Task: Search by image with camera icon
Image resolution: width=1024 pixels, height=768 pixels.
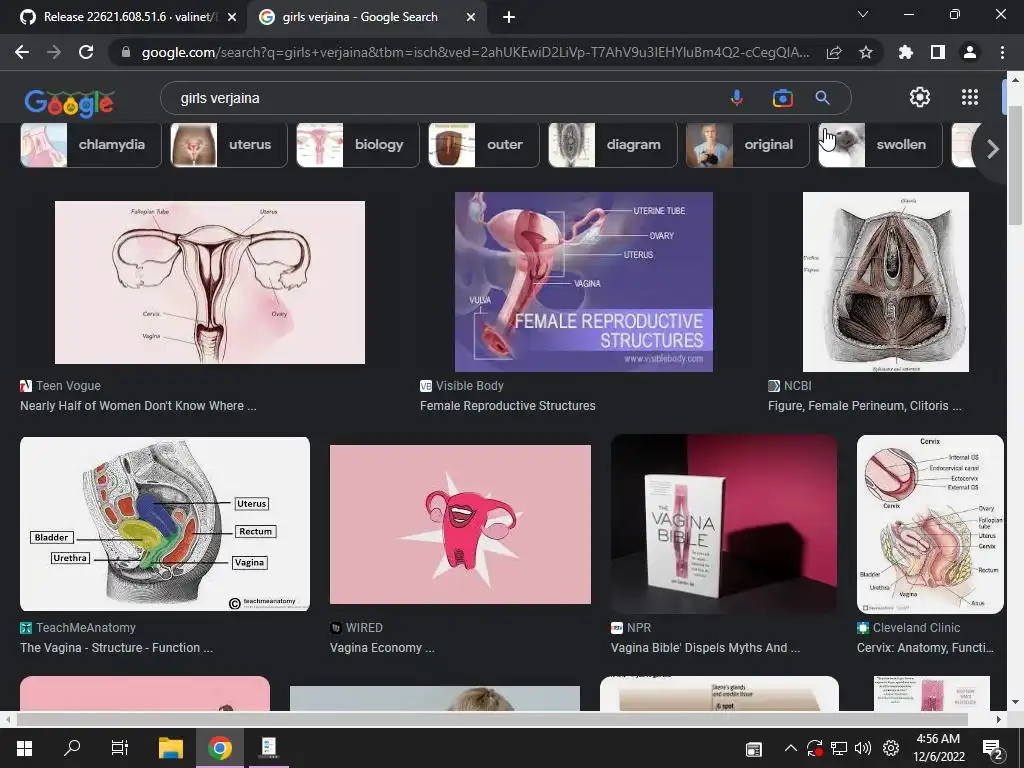Action: [782, 98]
